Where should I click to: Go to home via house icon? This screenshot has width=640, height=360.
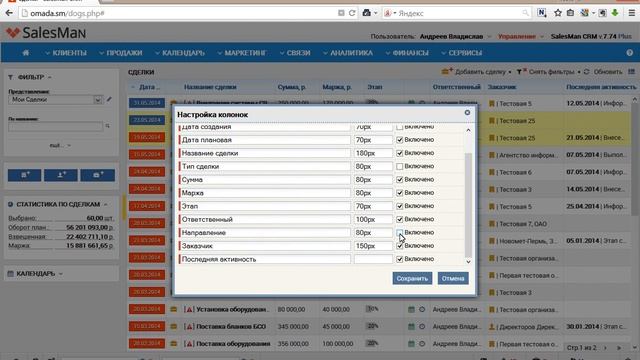click(26, 53)
